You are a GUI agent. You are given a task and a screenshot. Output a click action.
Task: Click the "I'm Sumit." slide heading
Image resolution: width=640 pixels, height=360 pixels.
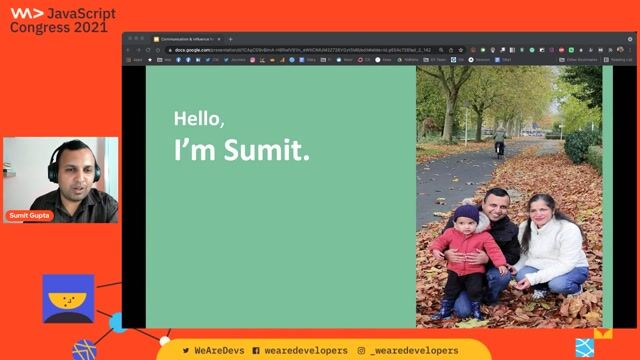pos(242,150)
